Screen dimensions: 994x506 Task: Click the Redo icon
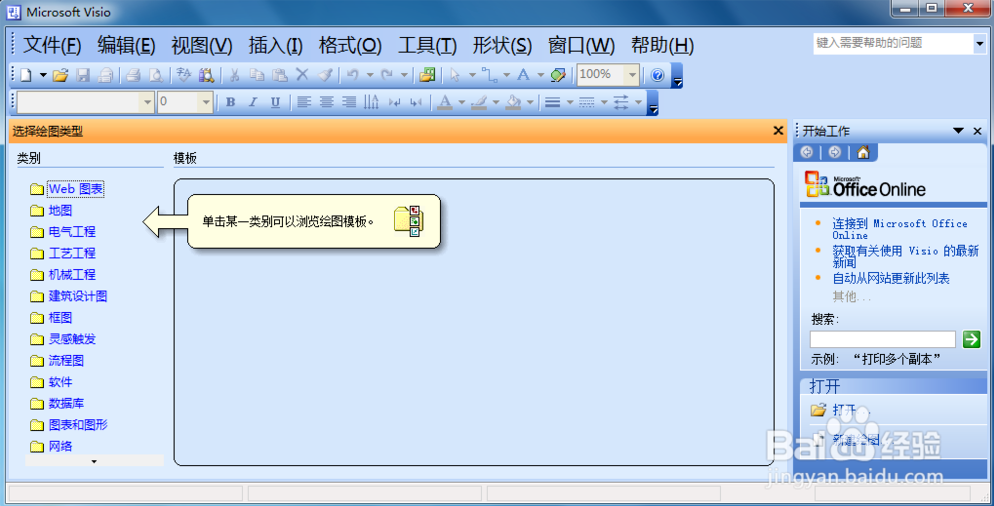coord(387,75)
